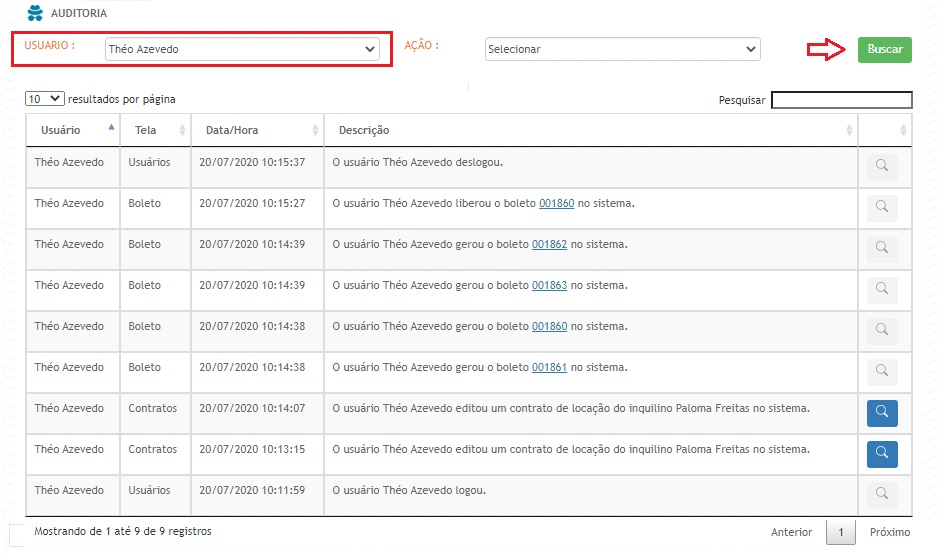This screenshot has width=938, height=556.
Task: Click the magnifier icon for the 10:13:15 contract edit
Action: tap(881, 454)
